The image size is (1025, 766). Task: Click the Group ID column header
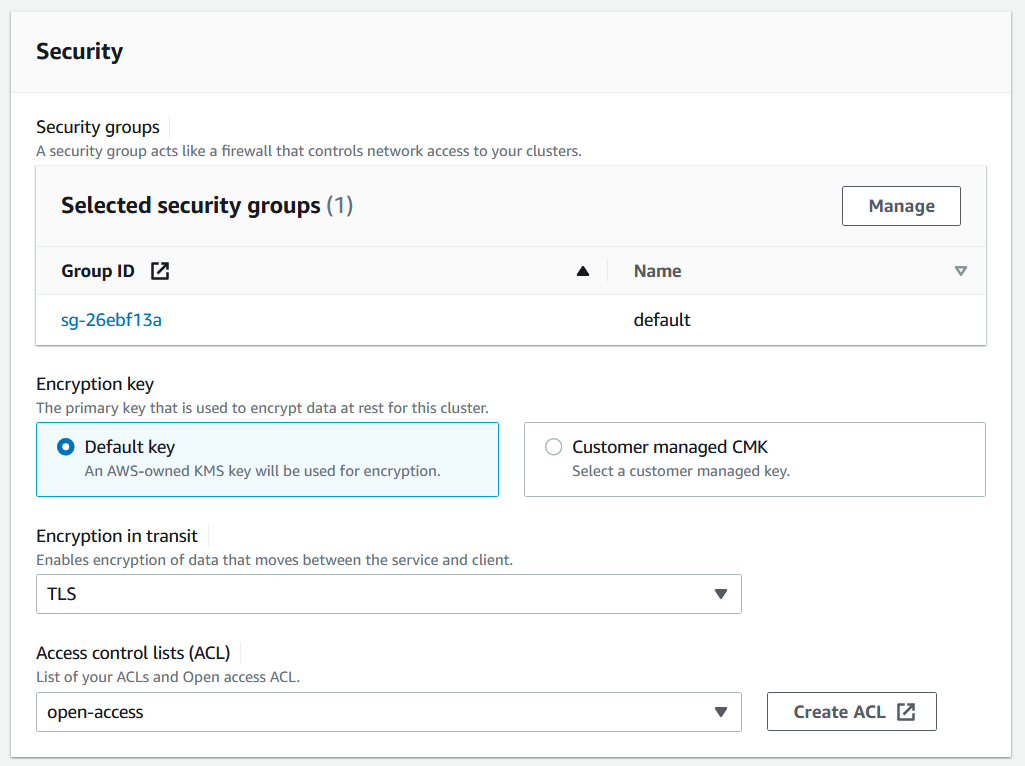98,271
